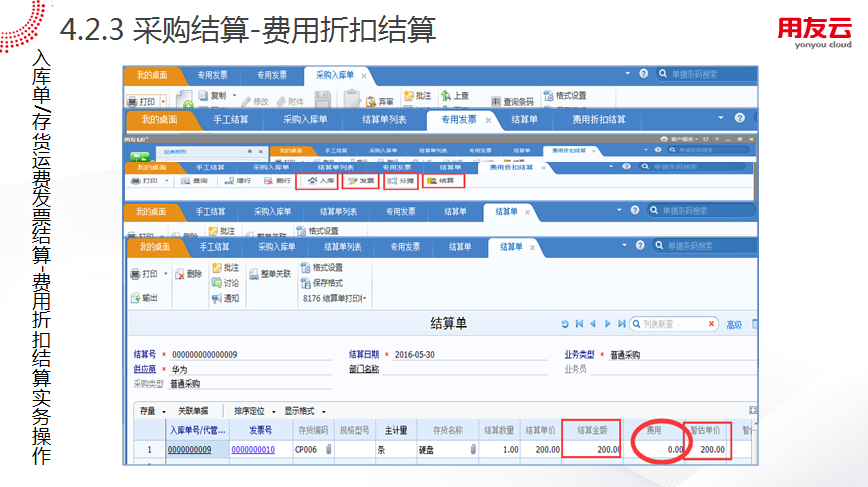Viewport: 868px width, 487px height.
Task: Open the 排序定位 dropdown
Action: tap(253, 410)
